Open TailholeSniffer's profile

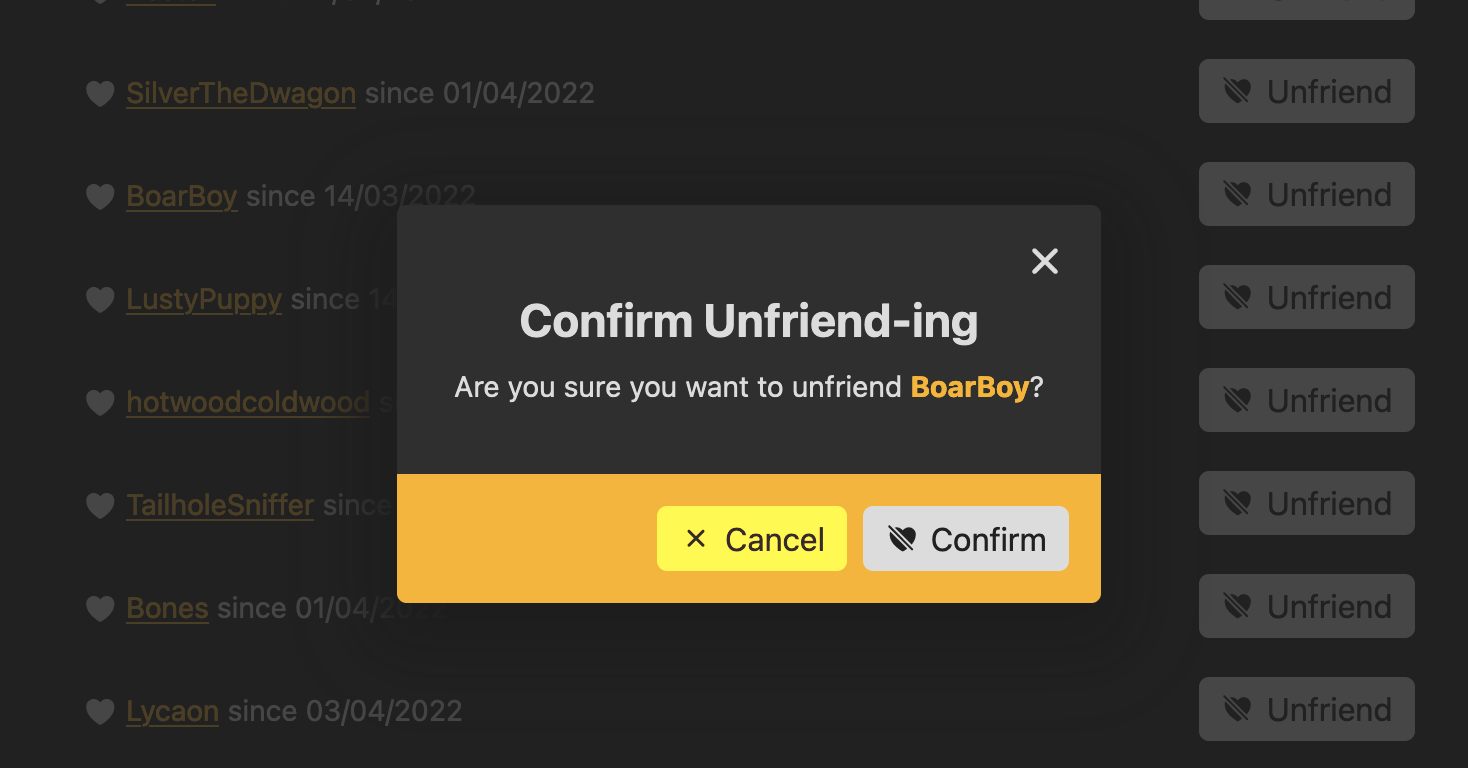220,505
